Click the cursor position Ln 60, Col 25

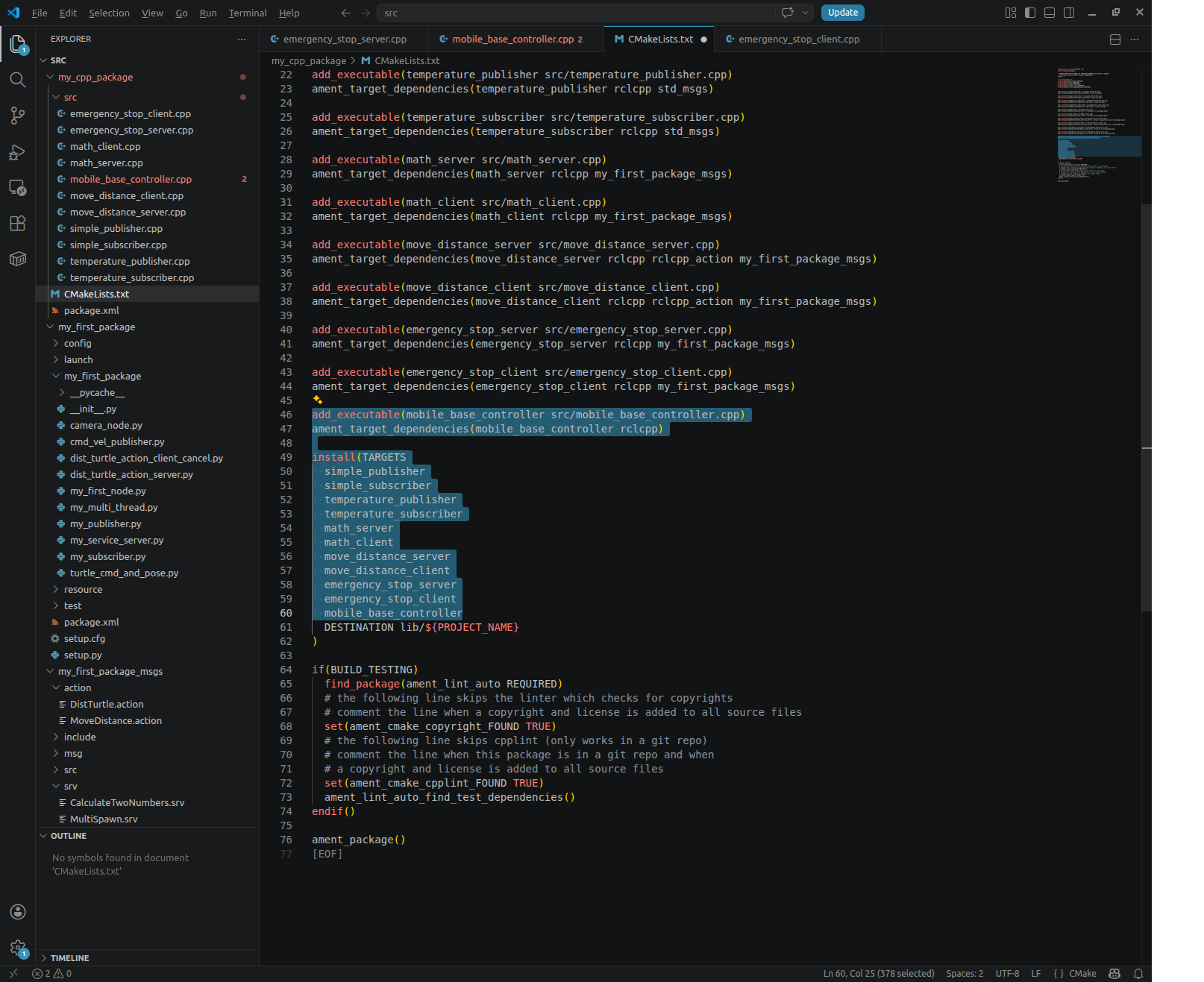878,973
